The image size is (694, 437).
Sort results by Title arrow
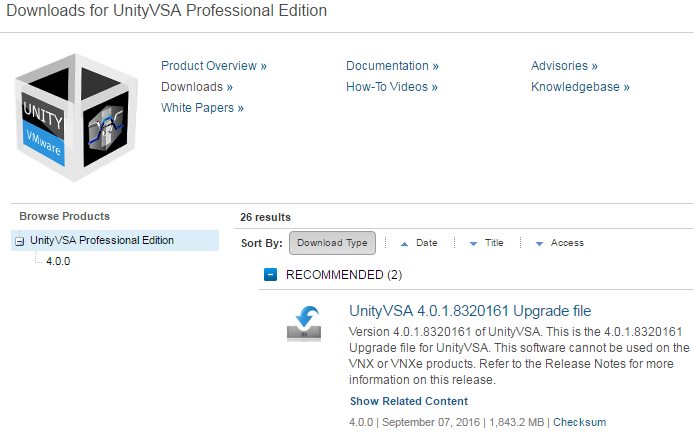[x=473, y=243]
